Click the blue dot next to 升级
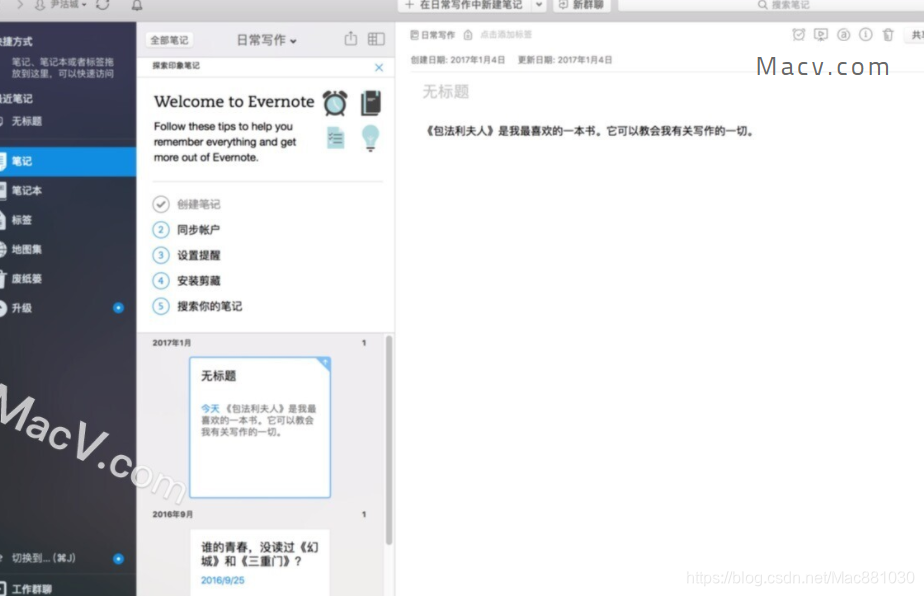The width and height of the screenshot is (924, 596). pyautogui.click(x=118, y=308)
